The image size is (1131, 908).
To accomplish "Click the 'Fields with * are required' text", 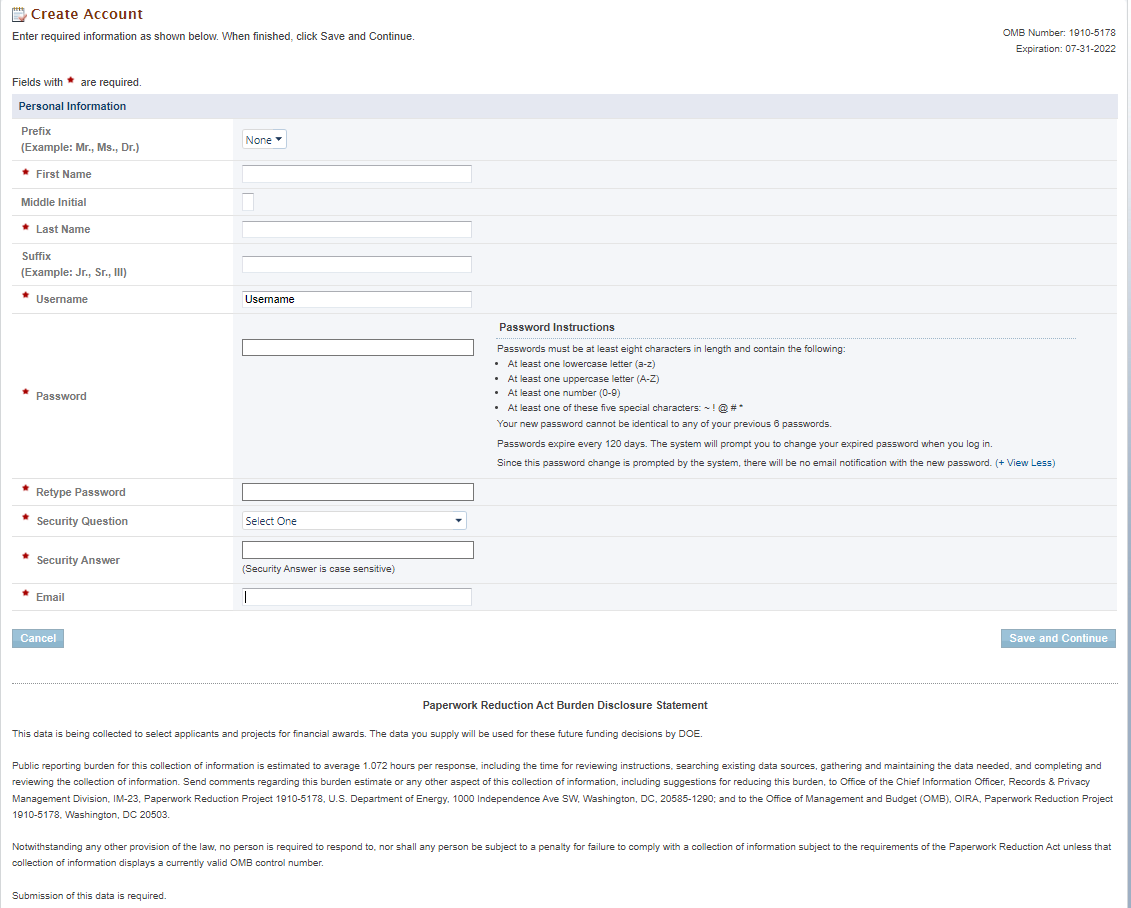I will (x=77, y=82).
